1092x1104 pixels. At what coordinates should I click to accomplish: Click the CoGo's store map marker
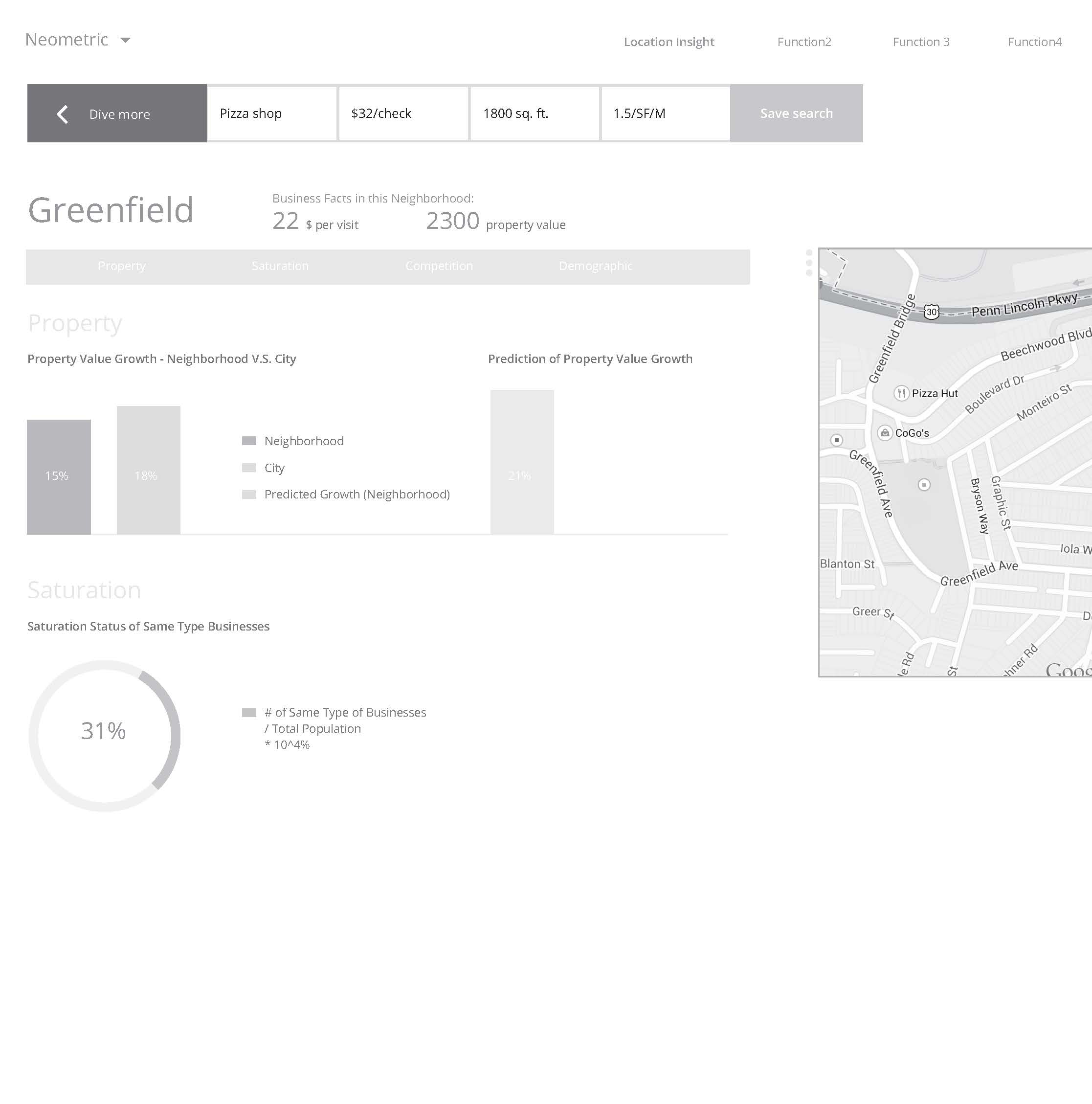885,433
